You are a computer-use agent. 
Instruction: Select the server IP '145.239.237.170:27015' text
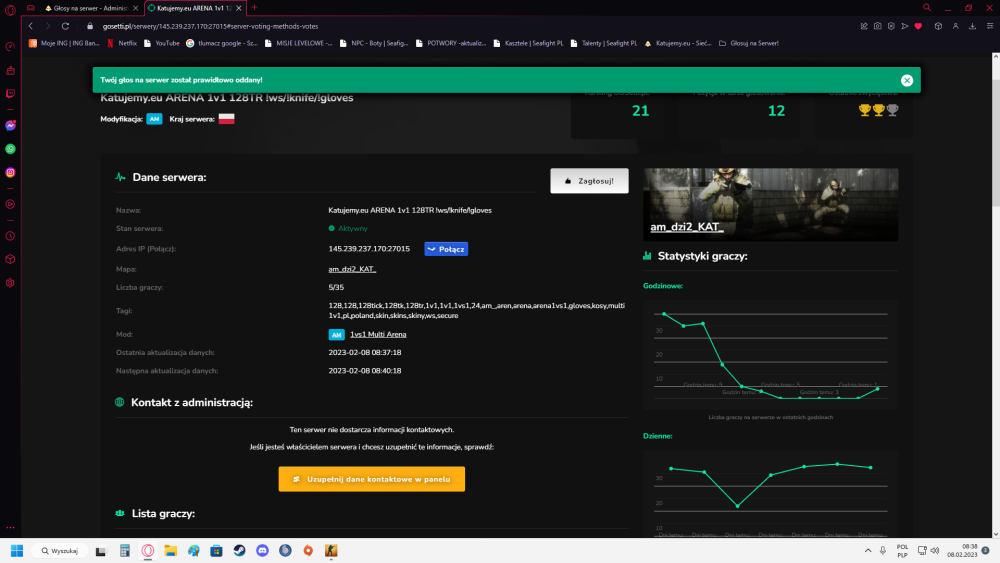click(x=369, y=249)
